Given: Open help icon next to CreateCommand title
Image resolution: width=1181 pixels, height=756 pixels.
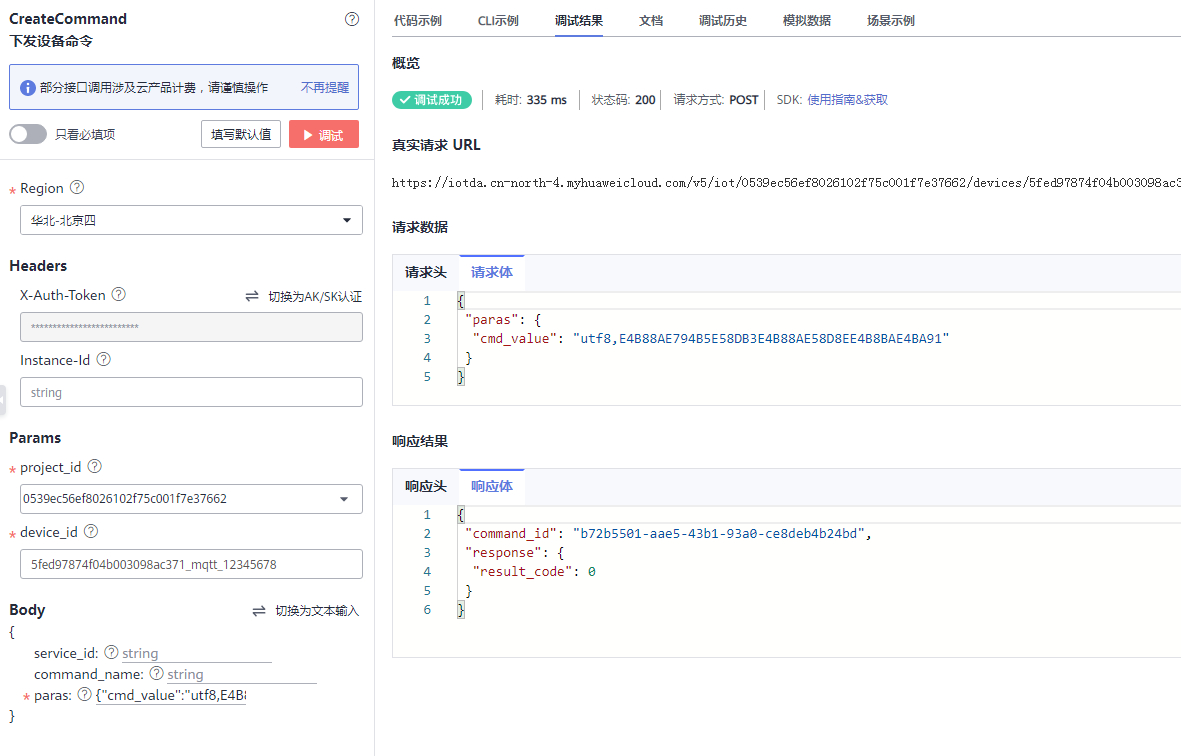Looking at the screenshot, I should click(352, 20).
